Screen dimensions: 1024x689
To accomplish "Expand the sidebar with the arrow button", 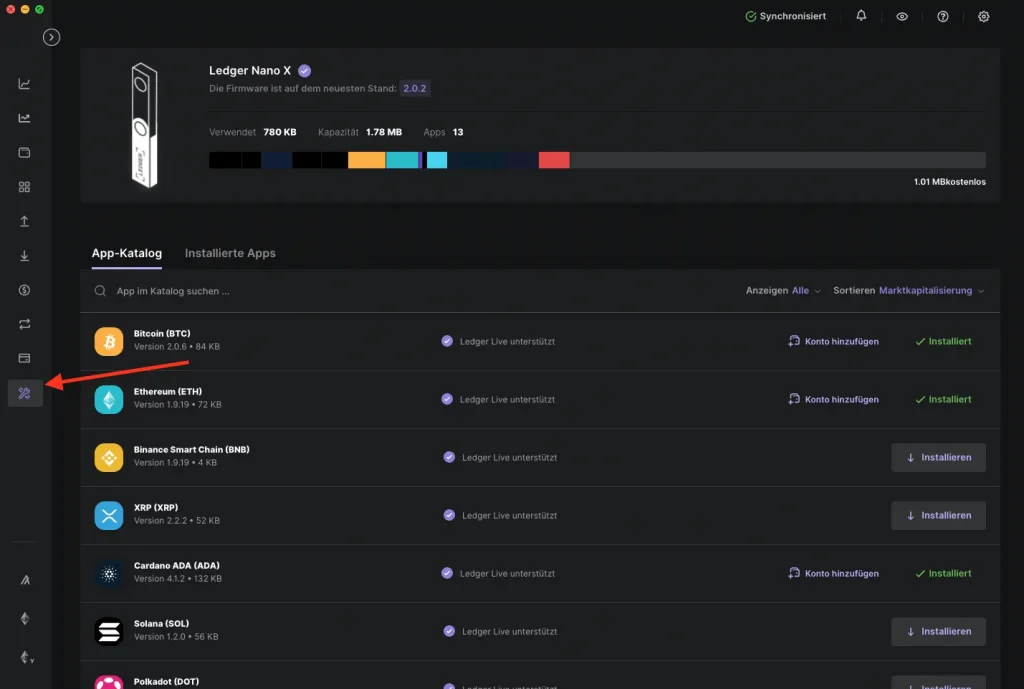I will coord(52,37).
